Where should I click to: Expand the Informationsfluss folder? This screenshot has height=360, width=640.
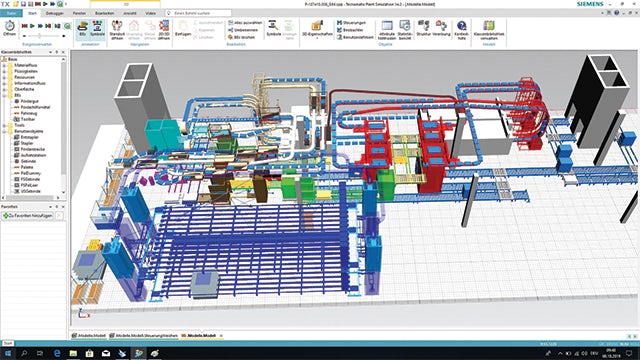click(x=4, y=83)
